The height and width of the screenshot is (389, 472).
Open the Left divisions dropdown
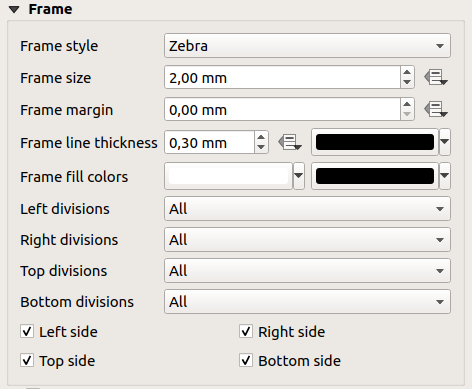click(307, 209)
